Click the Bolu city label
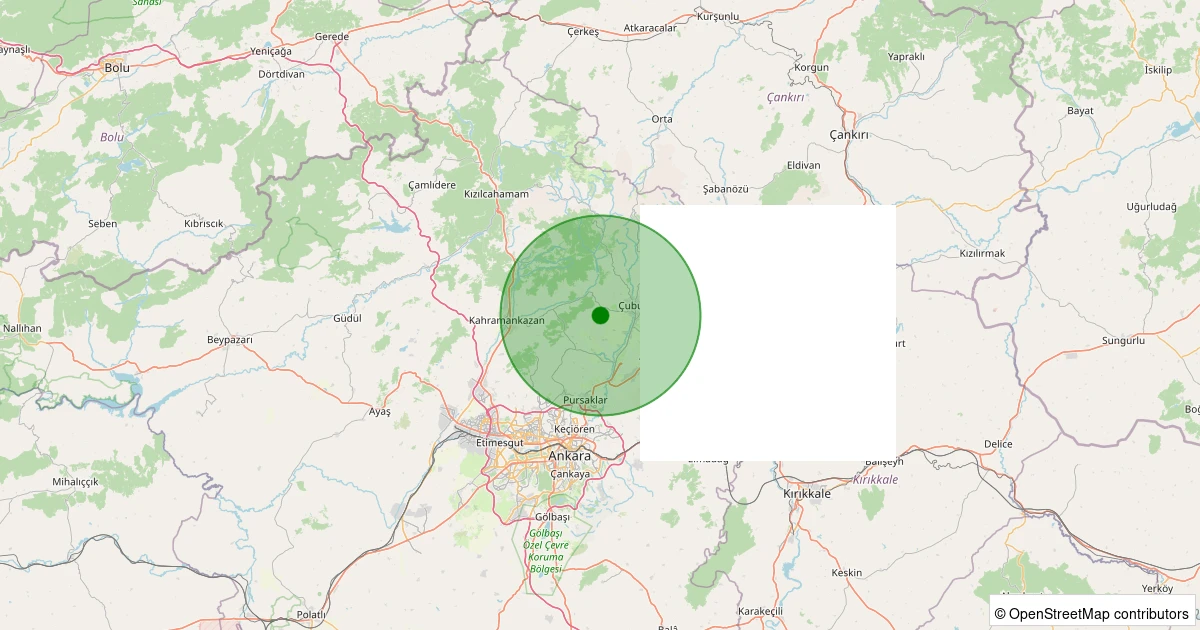 click(117, 68)
